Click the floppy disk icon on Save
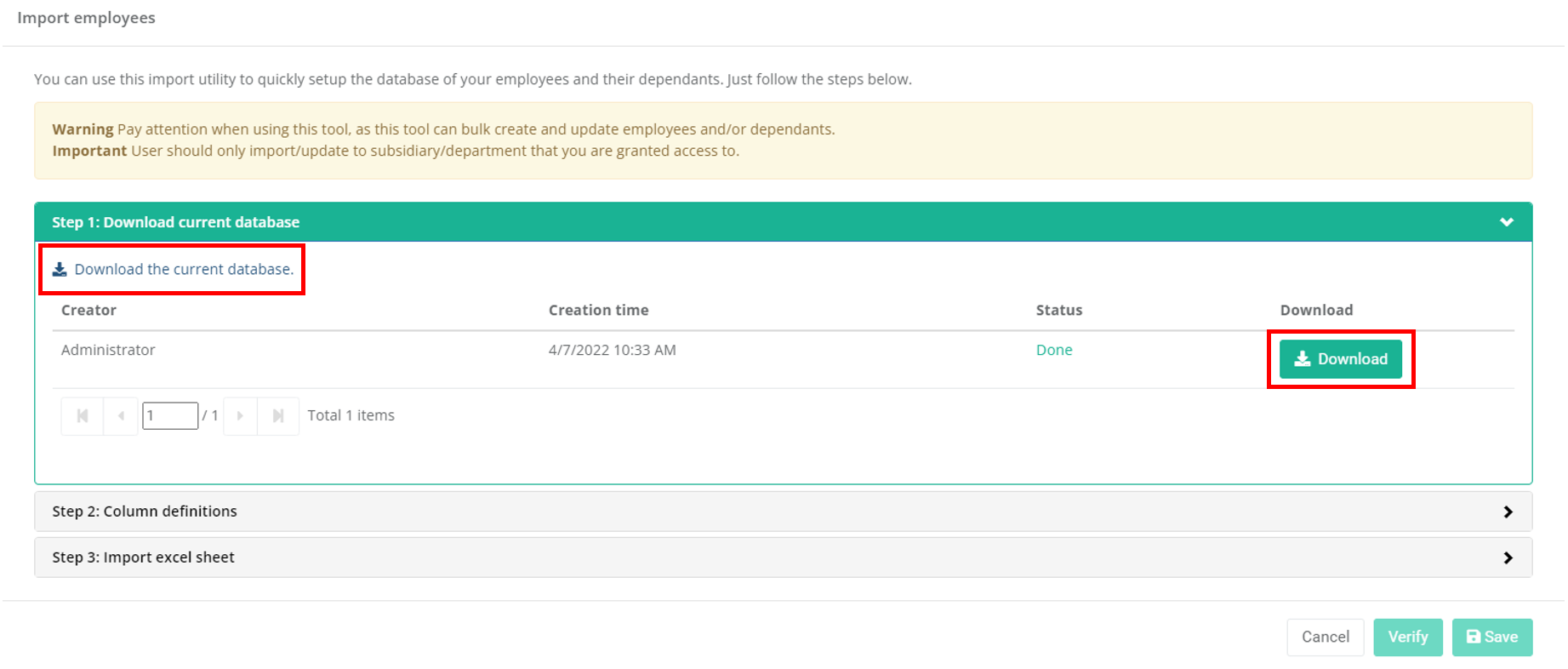Viewport: 1568px width, 669px height. coord(1474,638)
